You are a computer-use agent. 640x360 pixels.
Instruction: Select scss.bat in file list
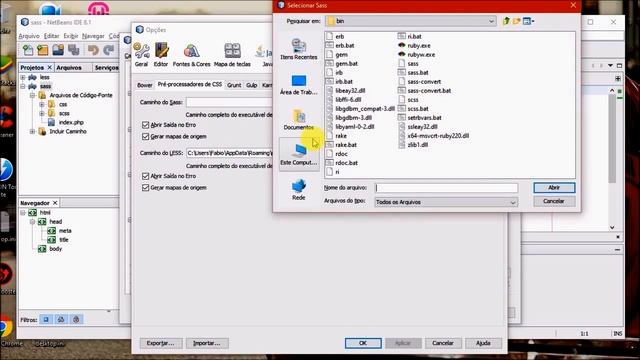tap(413, 109)
